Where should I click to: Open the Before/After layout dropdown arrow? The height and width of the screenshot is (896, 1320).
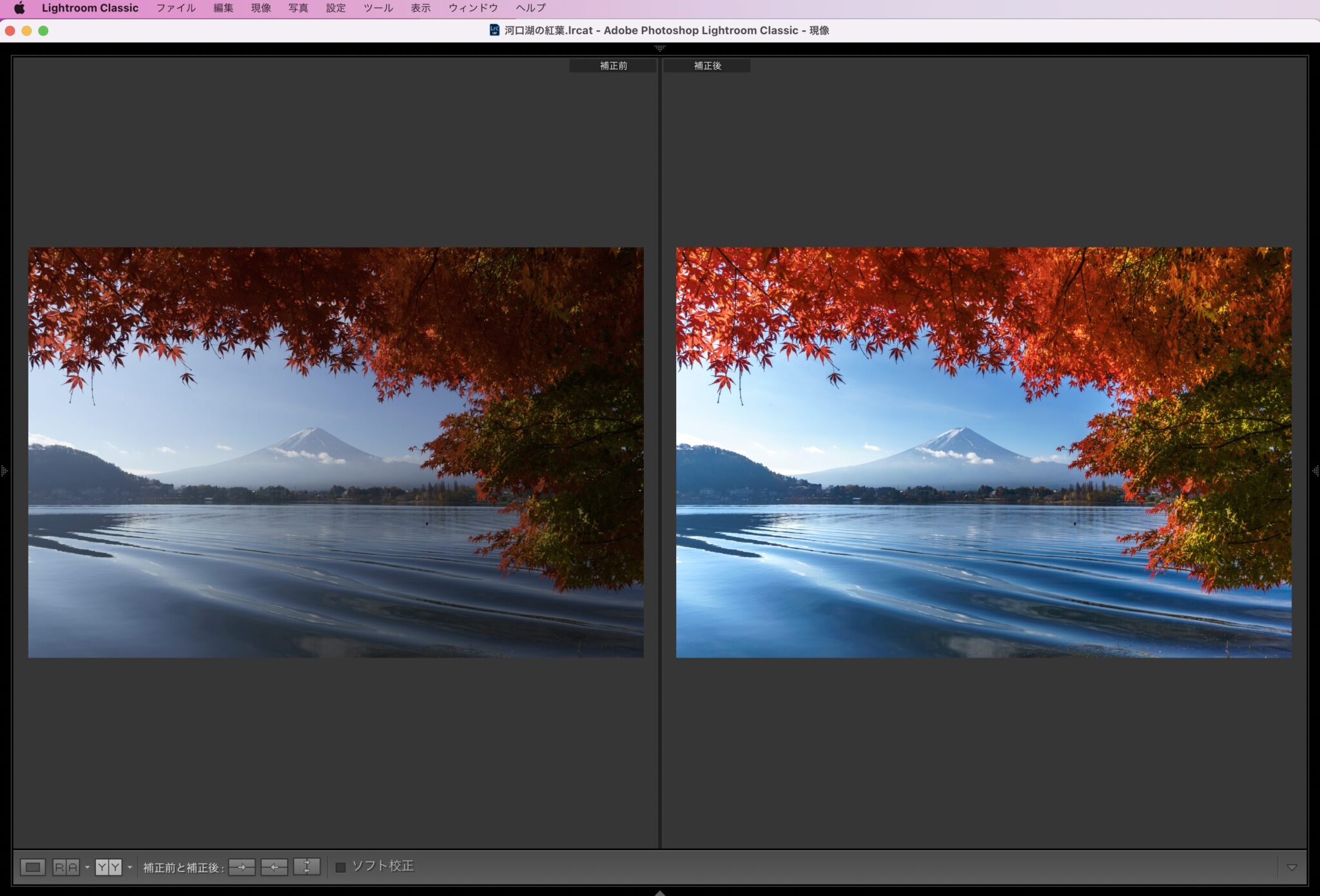click(x=130, y=867)
